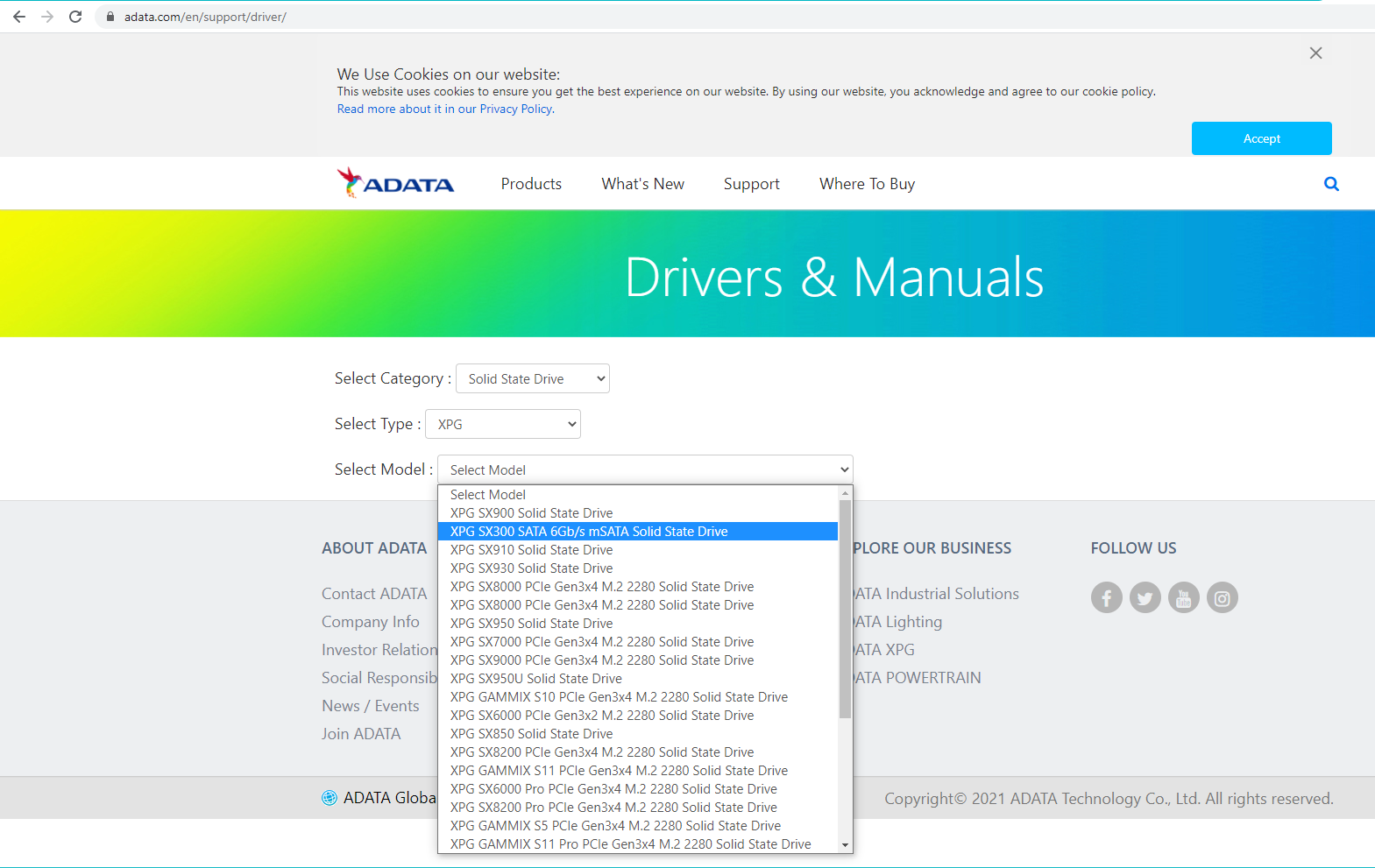1375x868 pixels.
Task: Open the ADATA XPG link
Action: [884, 650]
